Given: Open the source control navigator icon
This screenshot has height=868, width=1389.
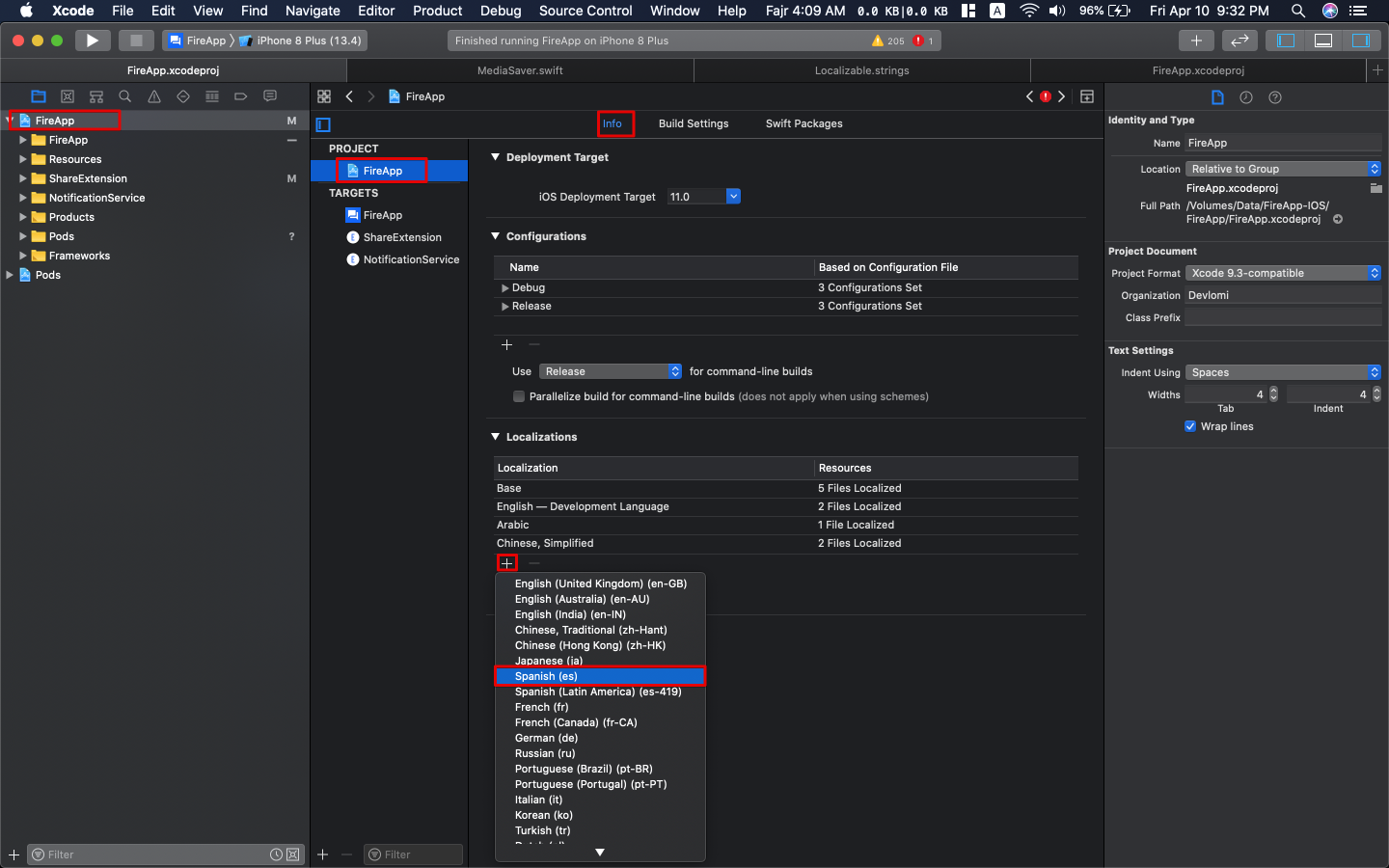Looking at the screenshot, I should click(68, 96).
